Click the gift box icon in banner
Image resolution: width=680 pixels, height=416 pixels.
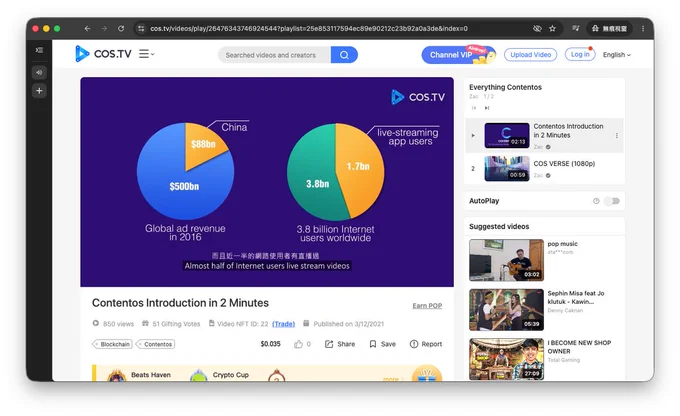tap(427, 374)
